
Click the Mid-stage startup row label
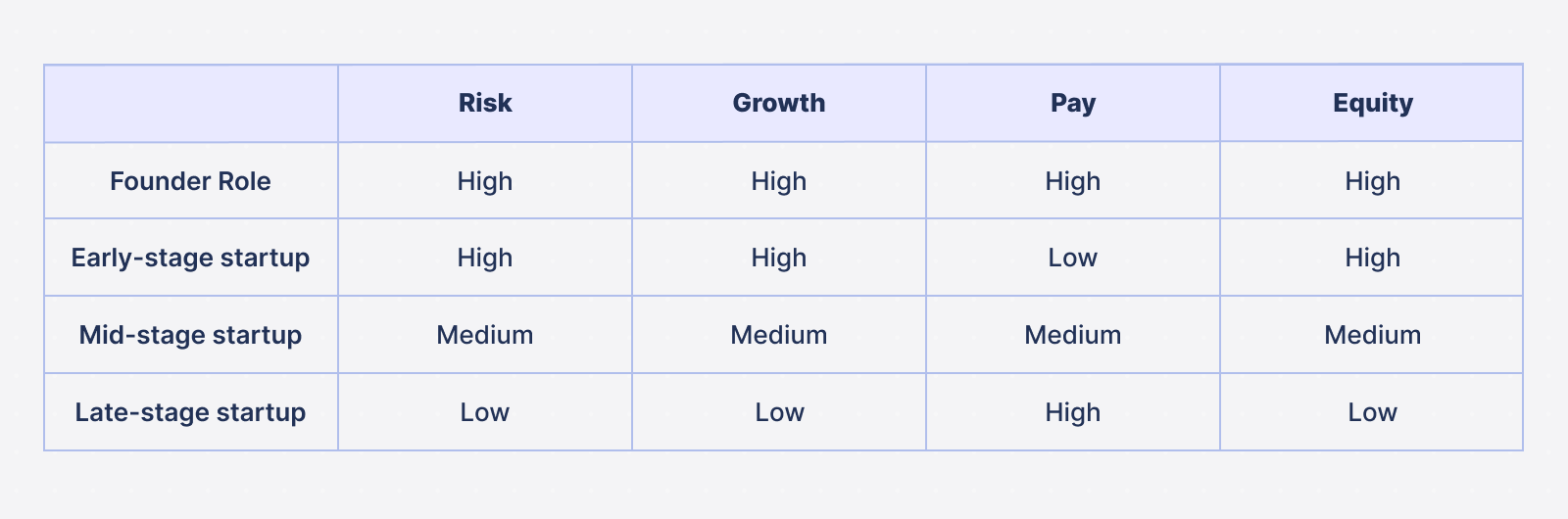[191, 335]
